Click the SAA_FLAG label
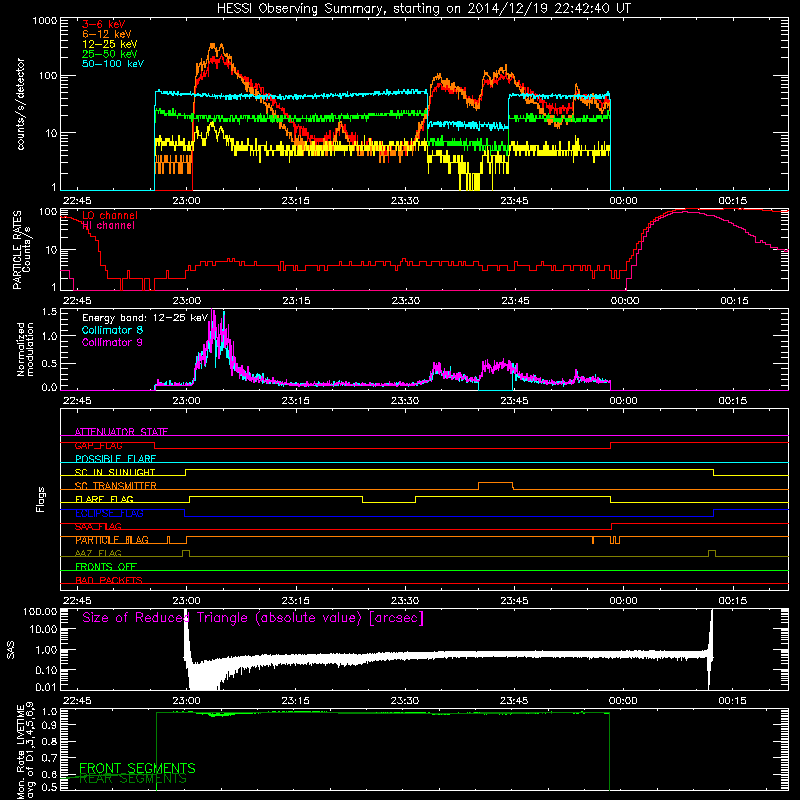Screen dimensions: 800x800 pyautogui.click(x=98, y=526)
